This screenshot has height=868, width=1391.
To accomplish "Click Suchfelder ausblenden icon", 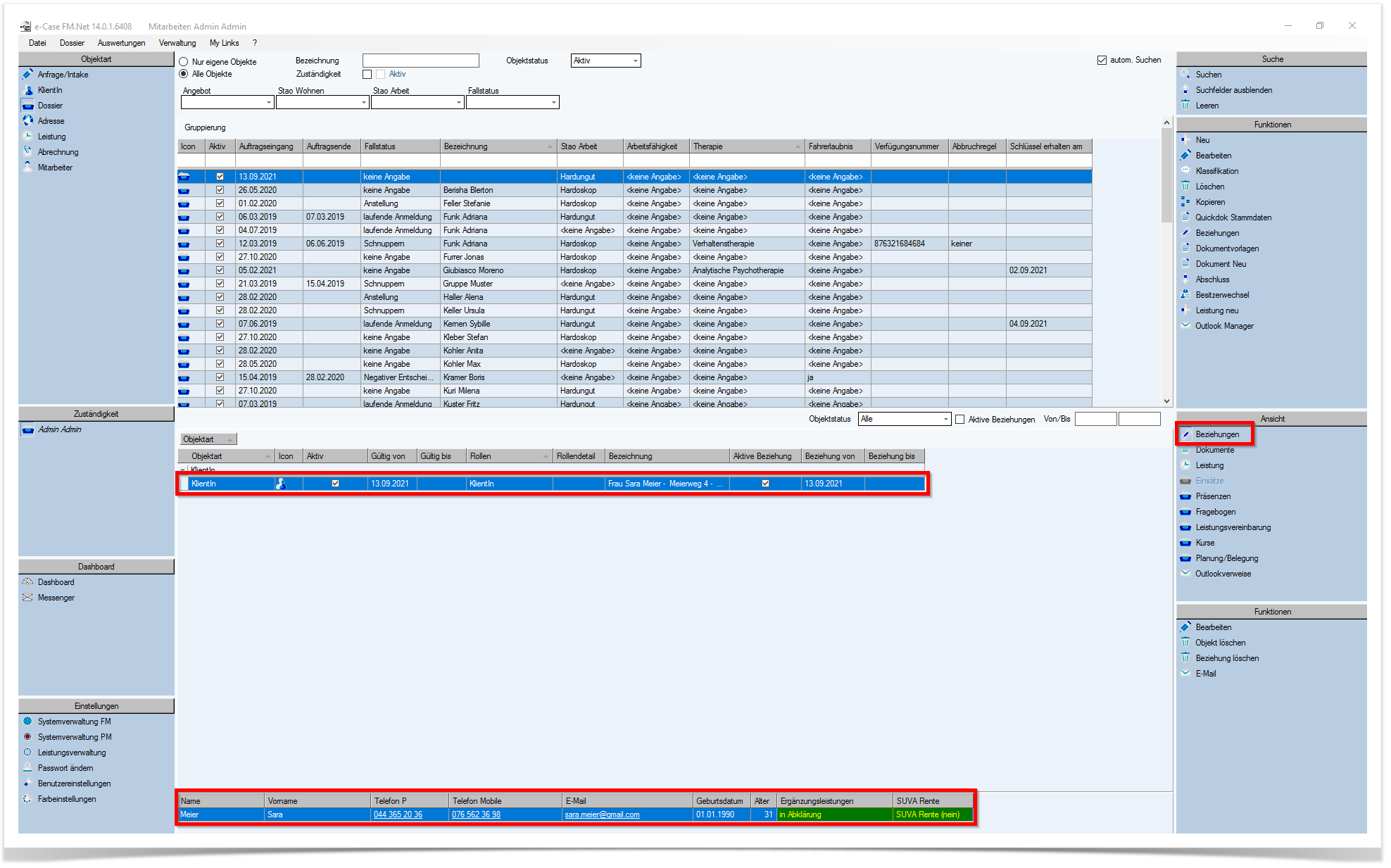I will point(1185,90).
